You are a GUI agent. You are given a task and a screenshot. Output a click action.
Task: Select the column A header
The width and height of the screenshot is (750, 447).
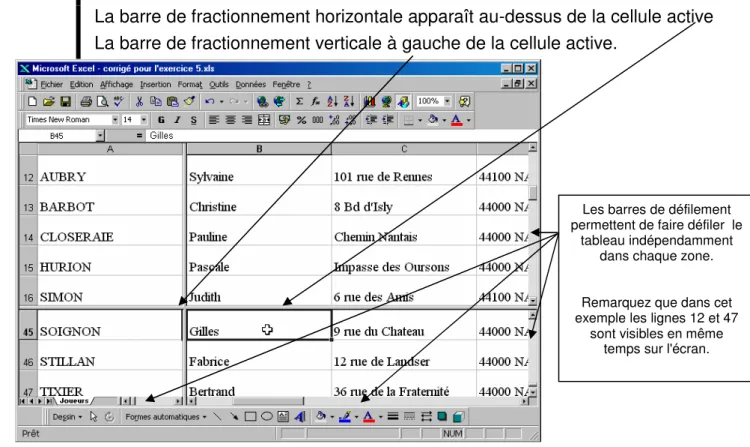tap(110, 149)
